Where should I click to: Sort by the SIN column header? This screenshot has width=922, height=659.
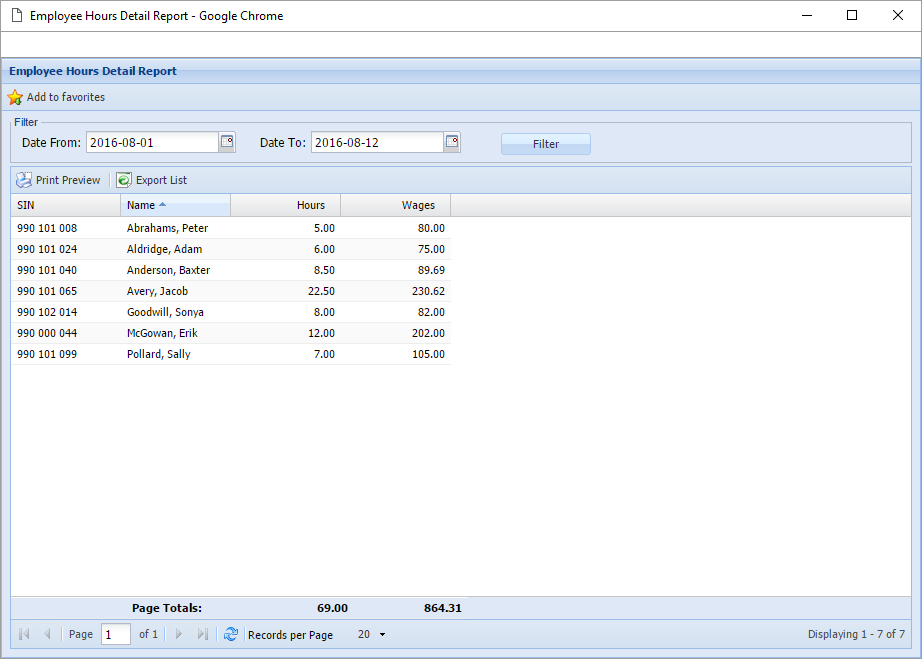click(x=65, y=205)
